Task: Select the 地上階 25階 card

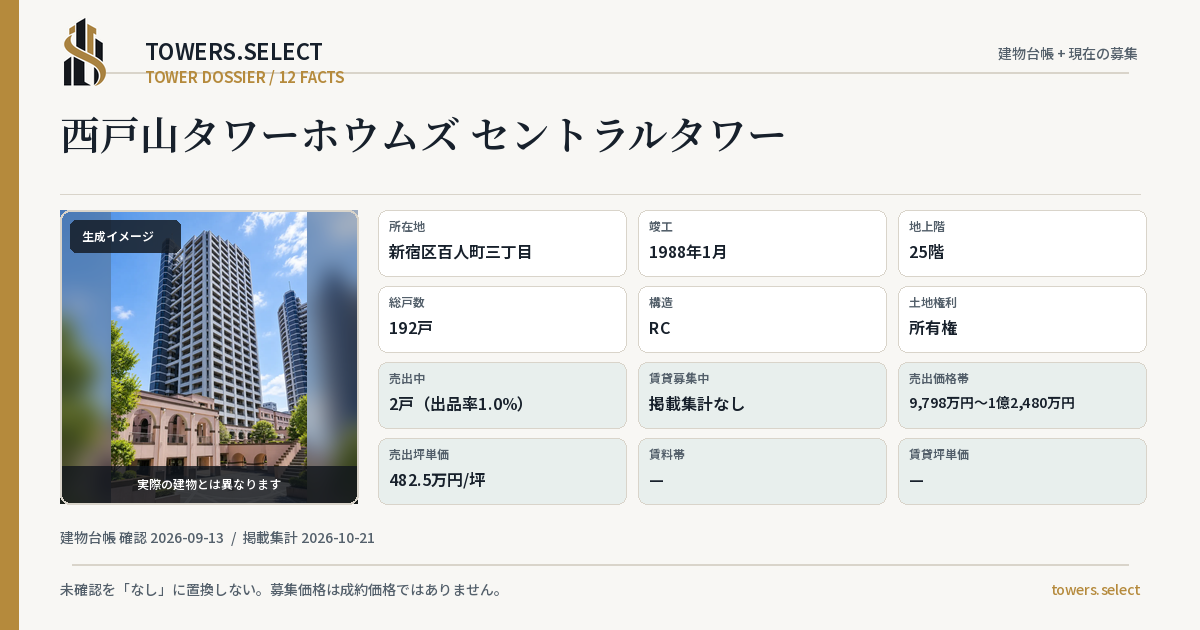Action: (x=1022, y=243)
